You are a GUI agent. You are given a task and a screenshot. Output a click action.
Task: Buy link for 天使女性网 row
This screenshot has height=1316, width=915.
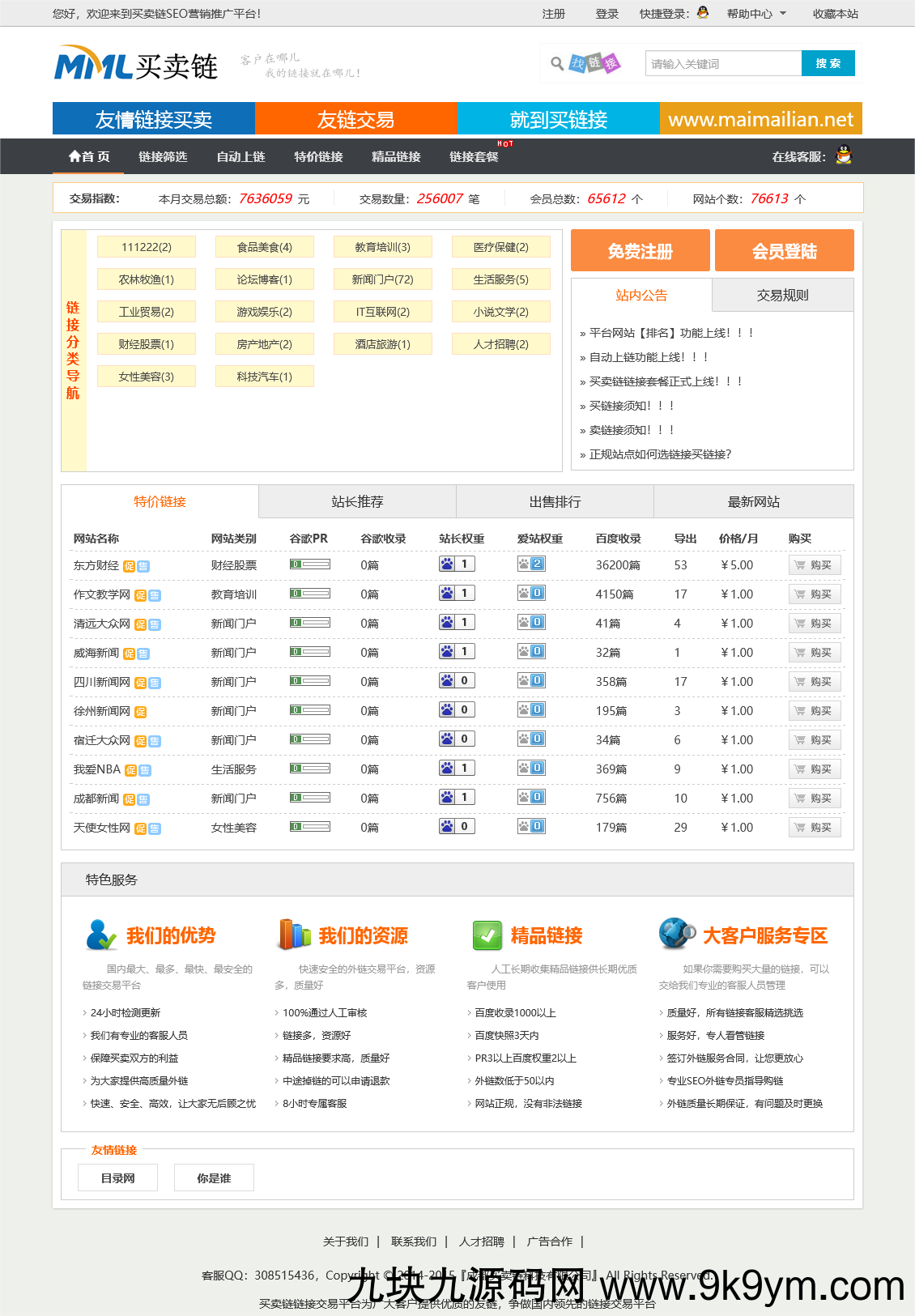point(815,828)
